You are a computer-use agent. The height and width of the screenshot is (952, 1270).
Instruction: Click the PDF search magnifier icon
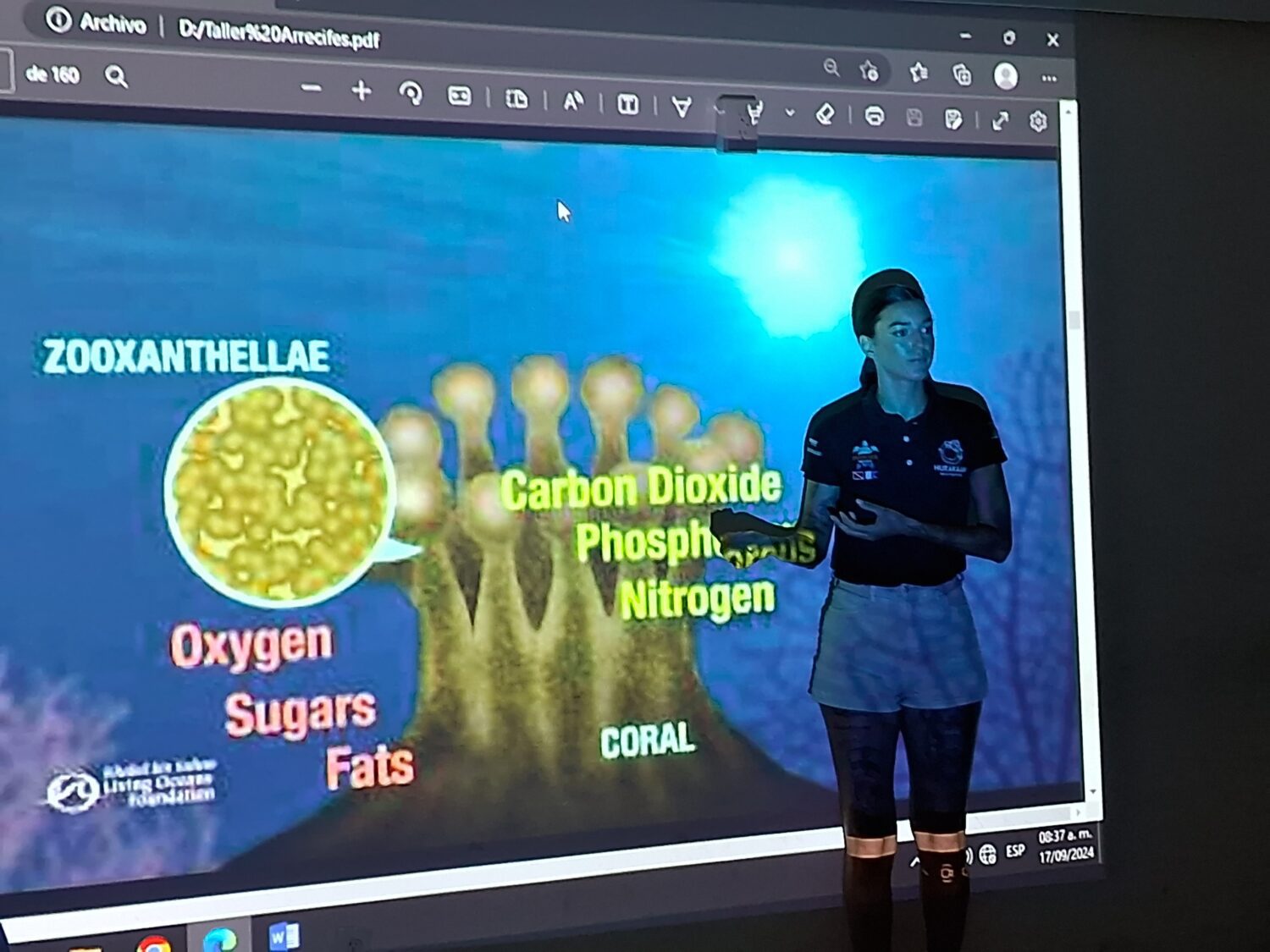click(x=116, y=77)
